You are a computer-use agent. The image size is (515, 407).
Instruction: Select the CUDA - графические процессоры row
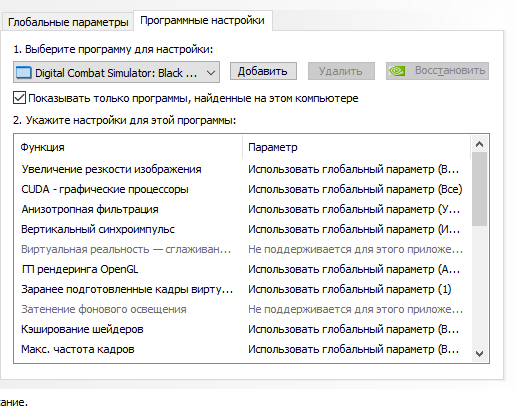tap(242, 189)
